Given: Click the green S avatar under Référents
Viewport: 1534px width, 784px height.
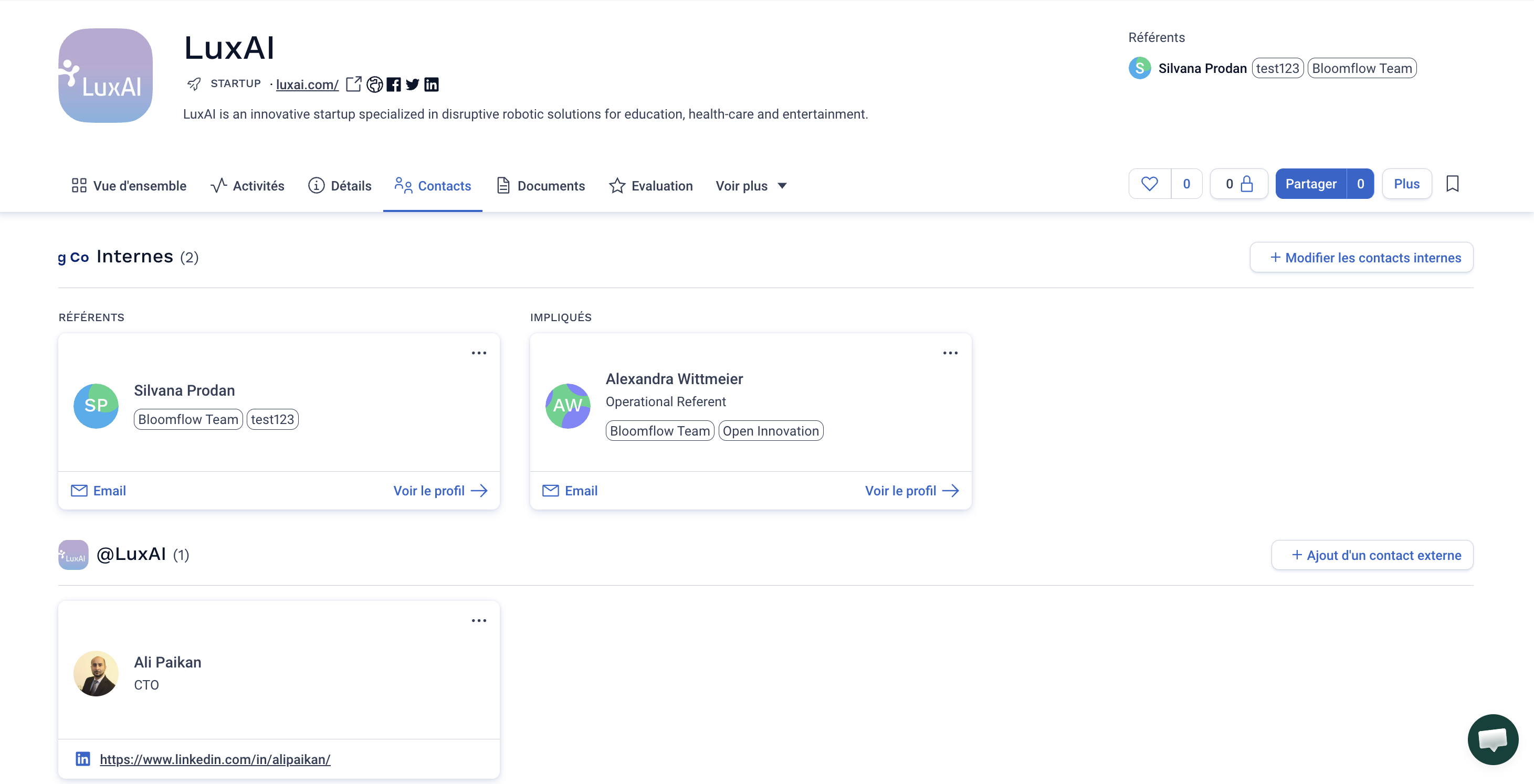Looking at the screenshot, I should tap(1140, 68).
